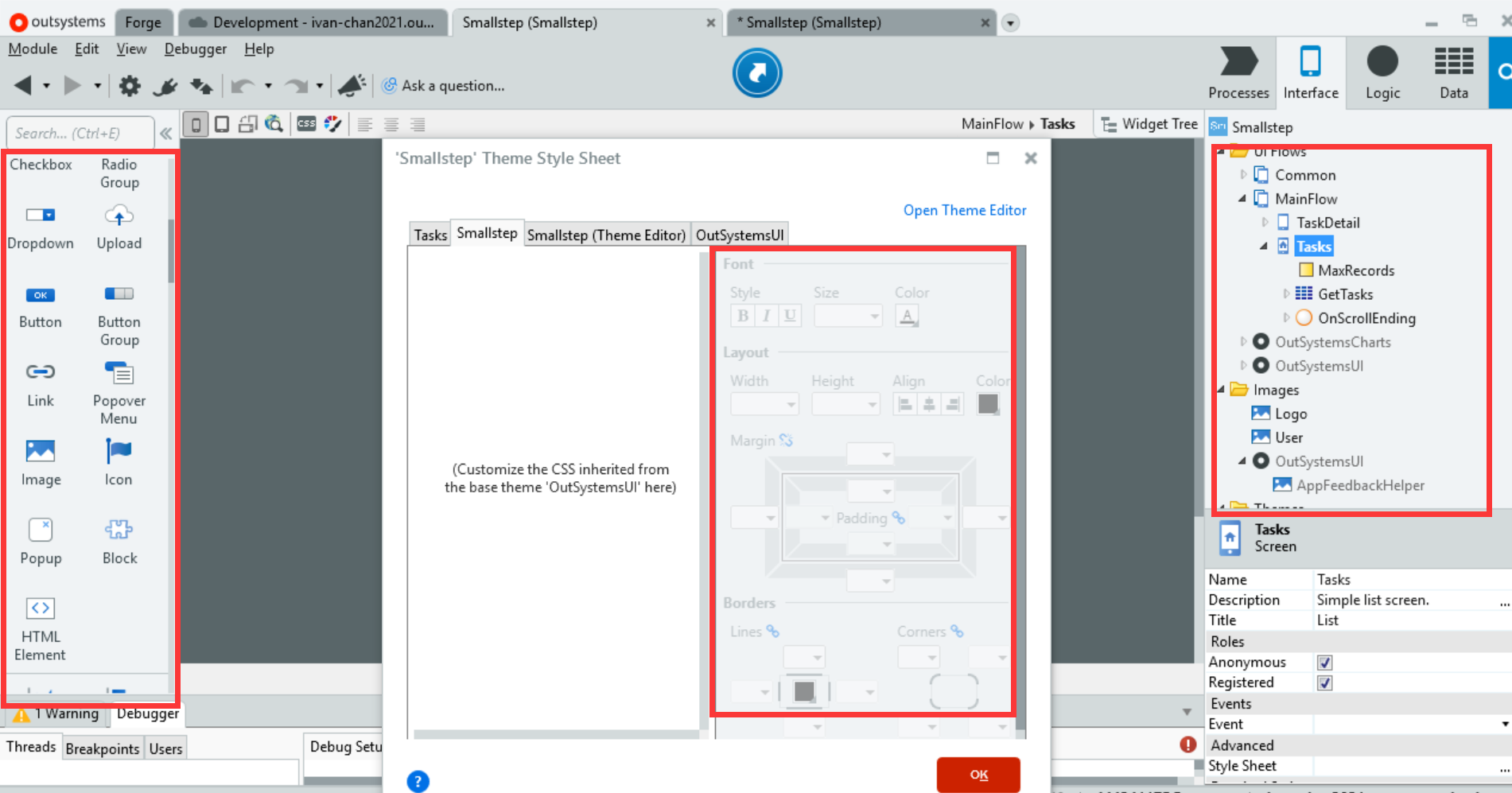Open the Widget Tree view

click(1149, 124)
